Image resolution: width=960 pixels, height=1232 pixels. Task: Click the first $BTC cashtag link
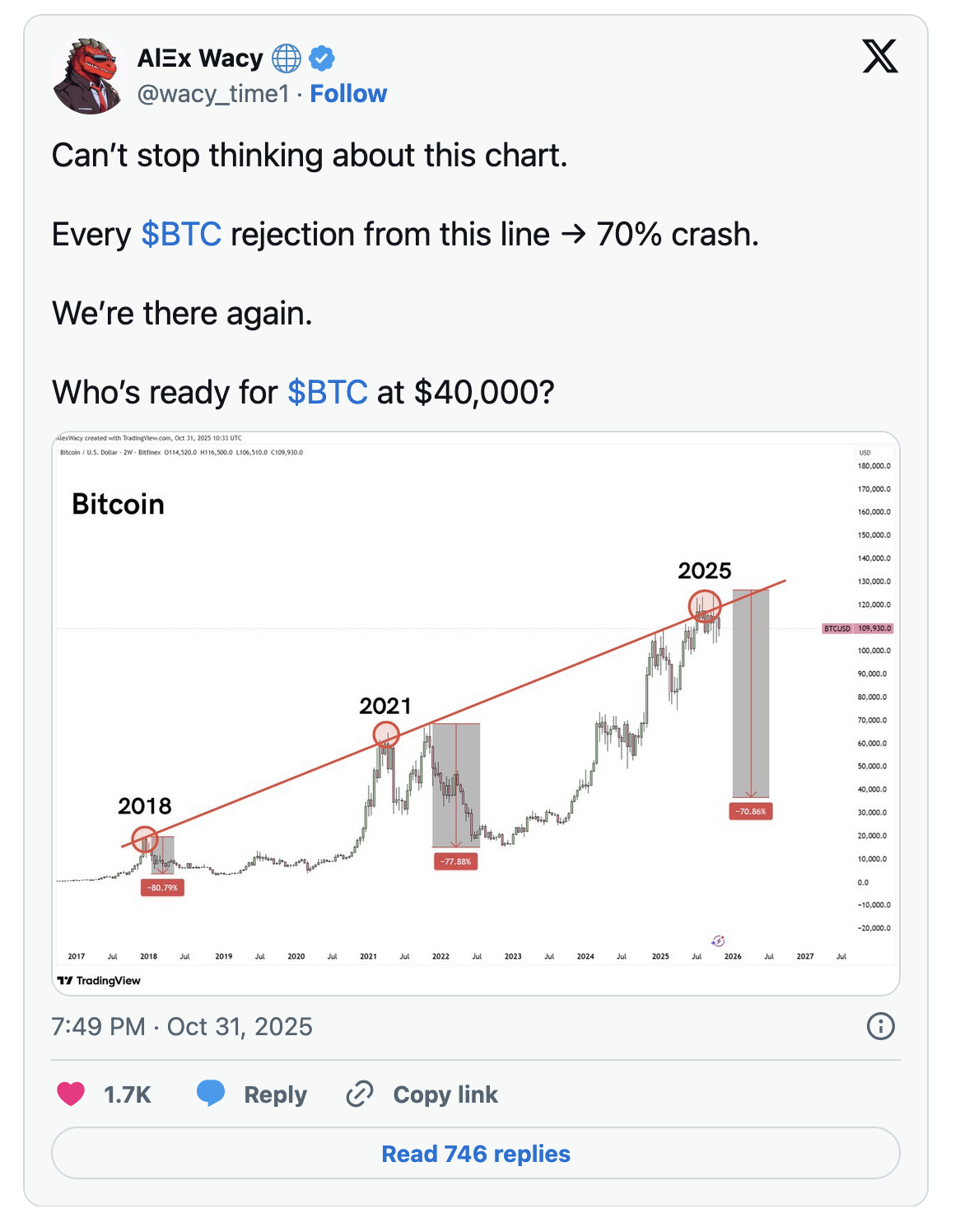[x=181, y=234]
